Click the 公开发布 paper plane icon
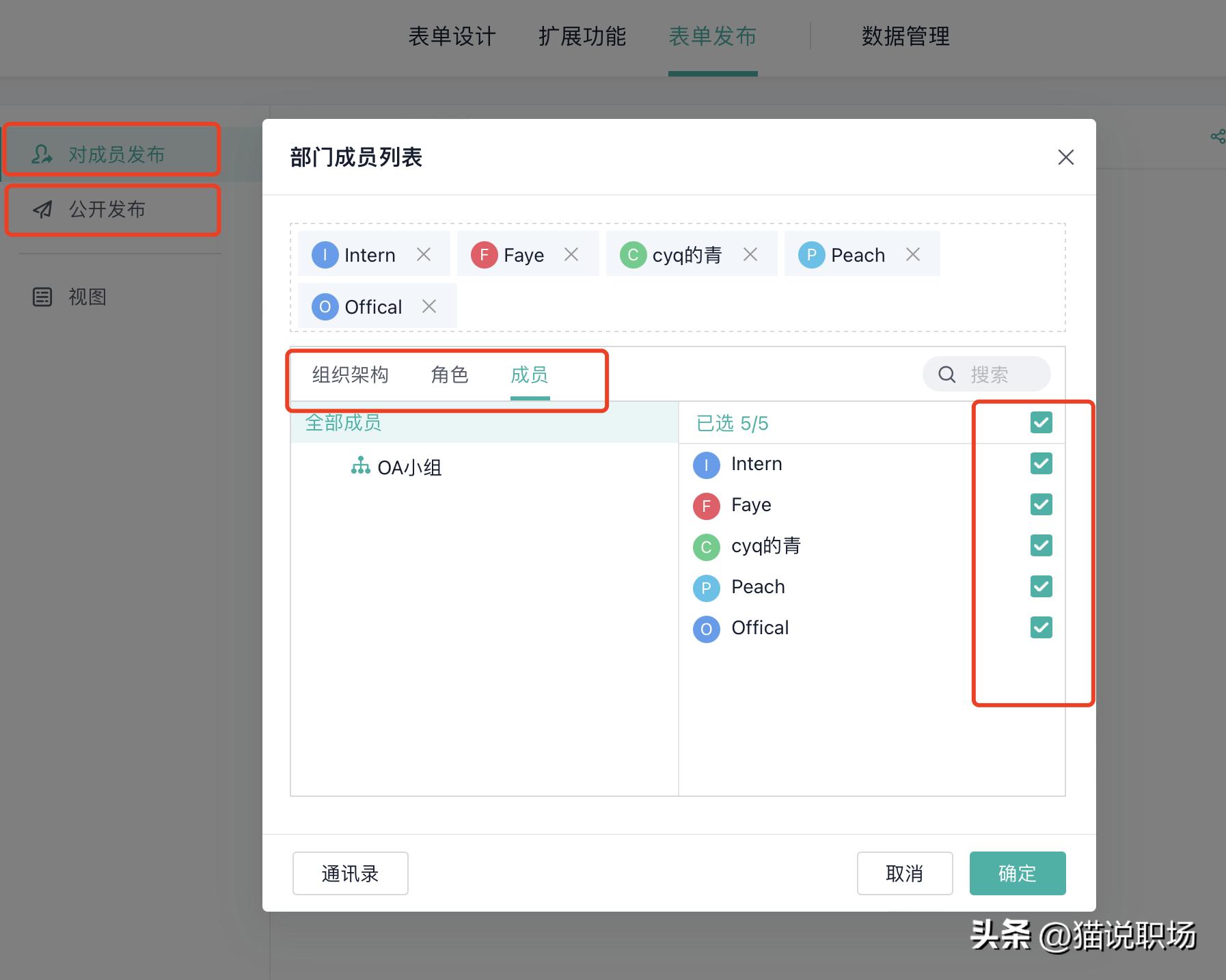The height and width of the screenshot is (980, 1226). [42, 210]
